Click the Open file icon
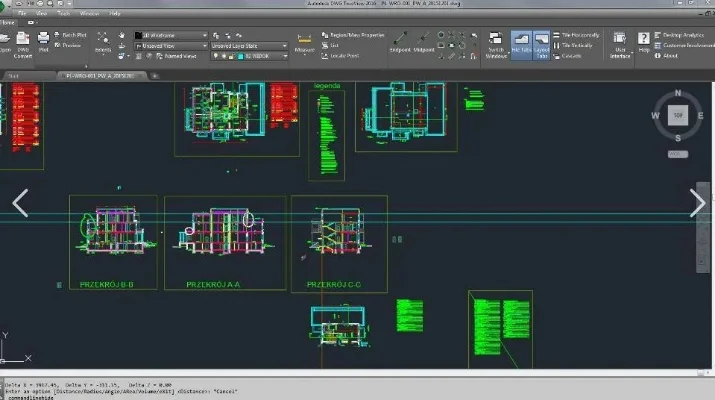 tap(3, 41)
